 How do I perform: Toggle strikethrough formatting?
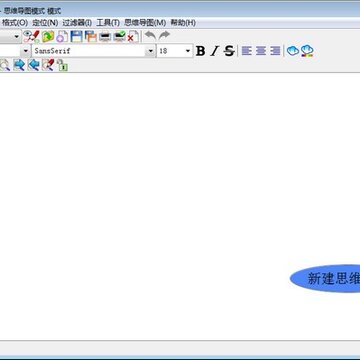coord(229,51)
